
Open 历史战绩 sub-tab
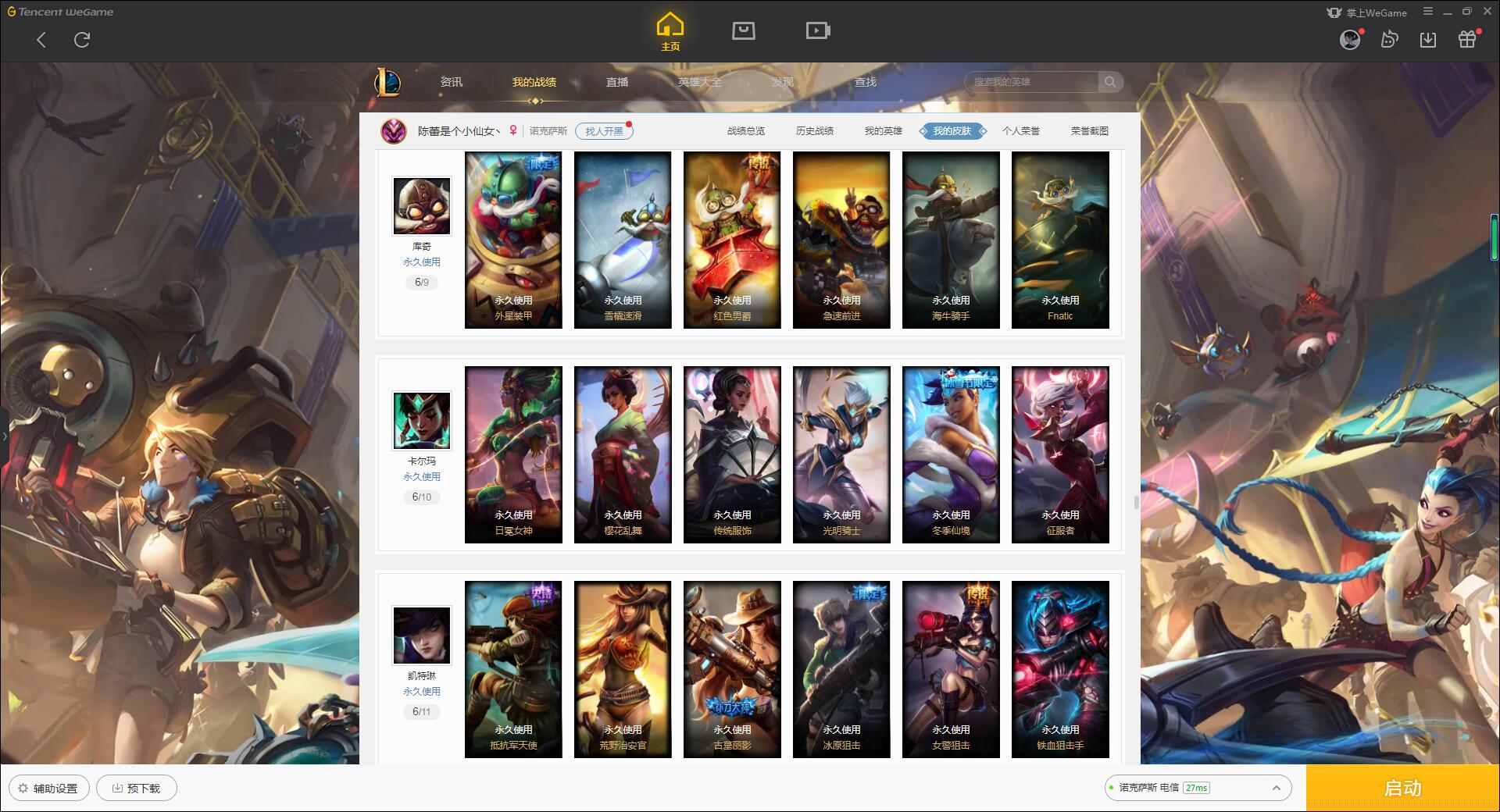[x=815, y=131]
